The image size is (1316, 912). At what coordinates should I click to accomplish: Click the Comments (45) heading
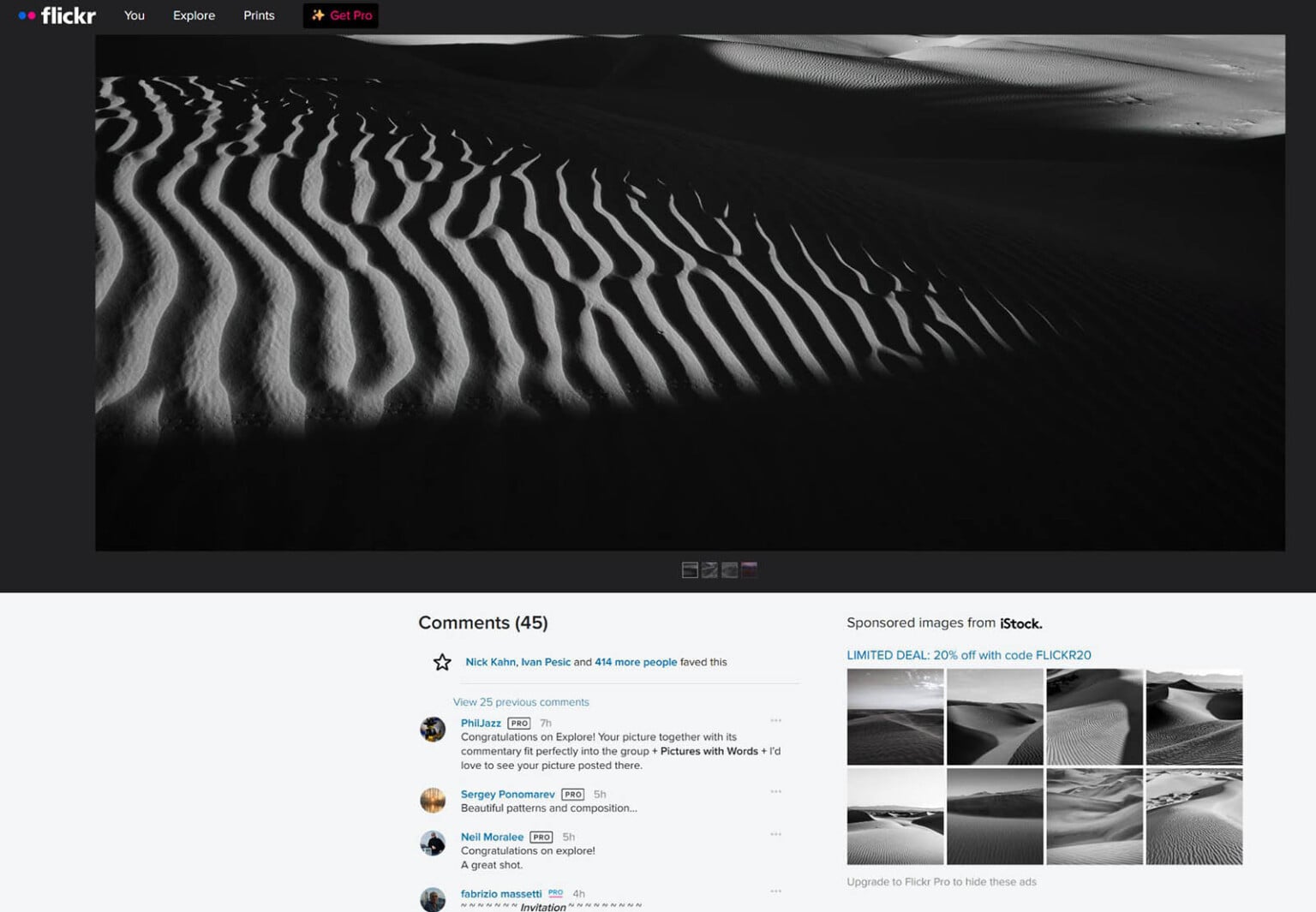click(483, 623)
